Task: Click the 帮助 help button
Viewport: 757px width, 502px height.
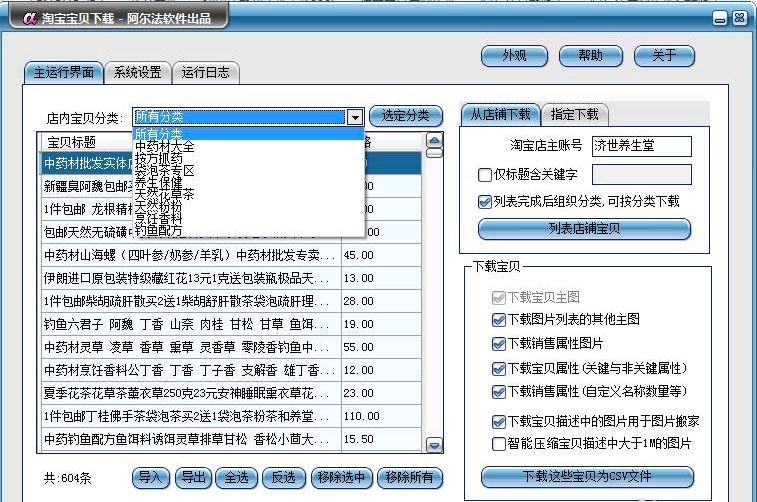Action: point(591,56)
